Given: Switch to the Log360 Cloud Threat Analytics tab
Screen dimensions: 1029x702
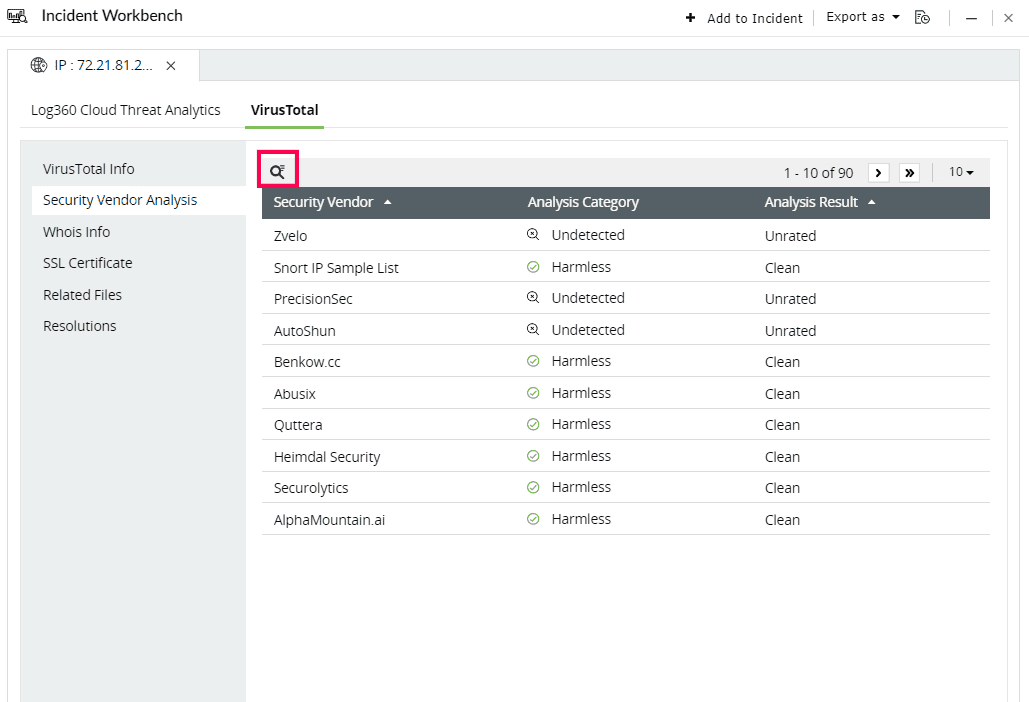Looking at the screenshot, I should (125, 110).
